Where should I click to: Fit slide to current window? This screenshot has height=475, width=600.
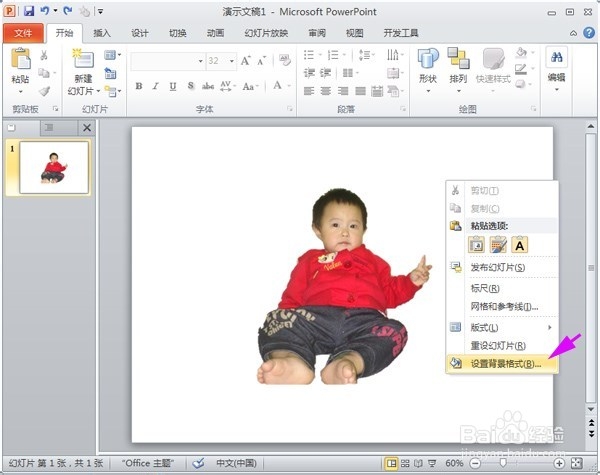(576, 464)
